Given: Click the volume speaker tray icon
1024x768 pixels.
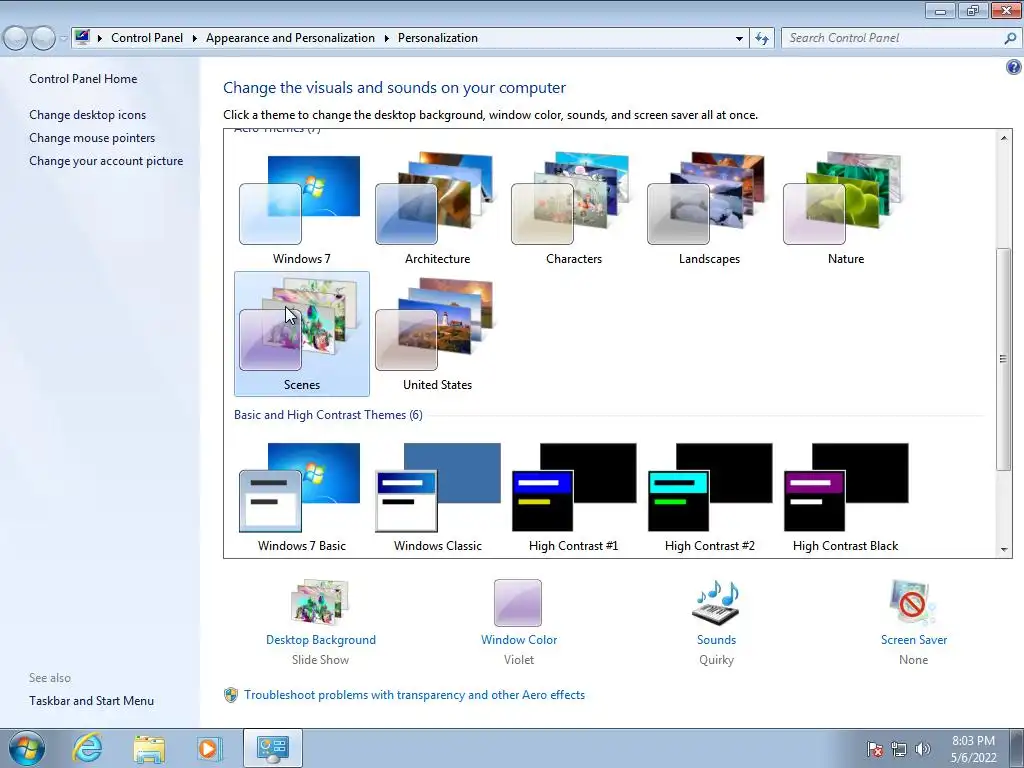Looking at the screenshot, I should tap(922, 749).
